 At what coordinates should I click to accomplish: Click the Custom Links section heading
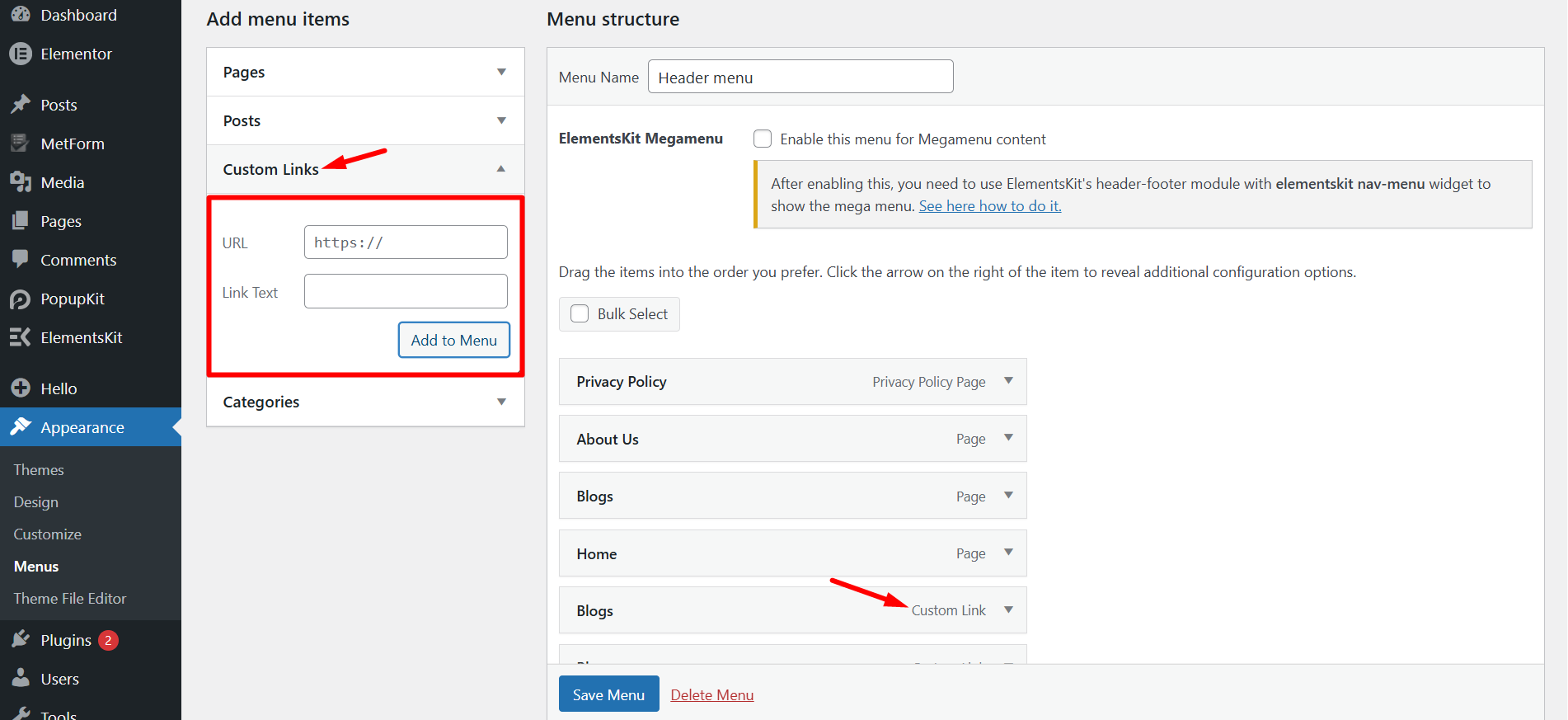271,169
